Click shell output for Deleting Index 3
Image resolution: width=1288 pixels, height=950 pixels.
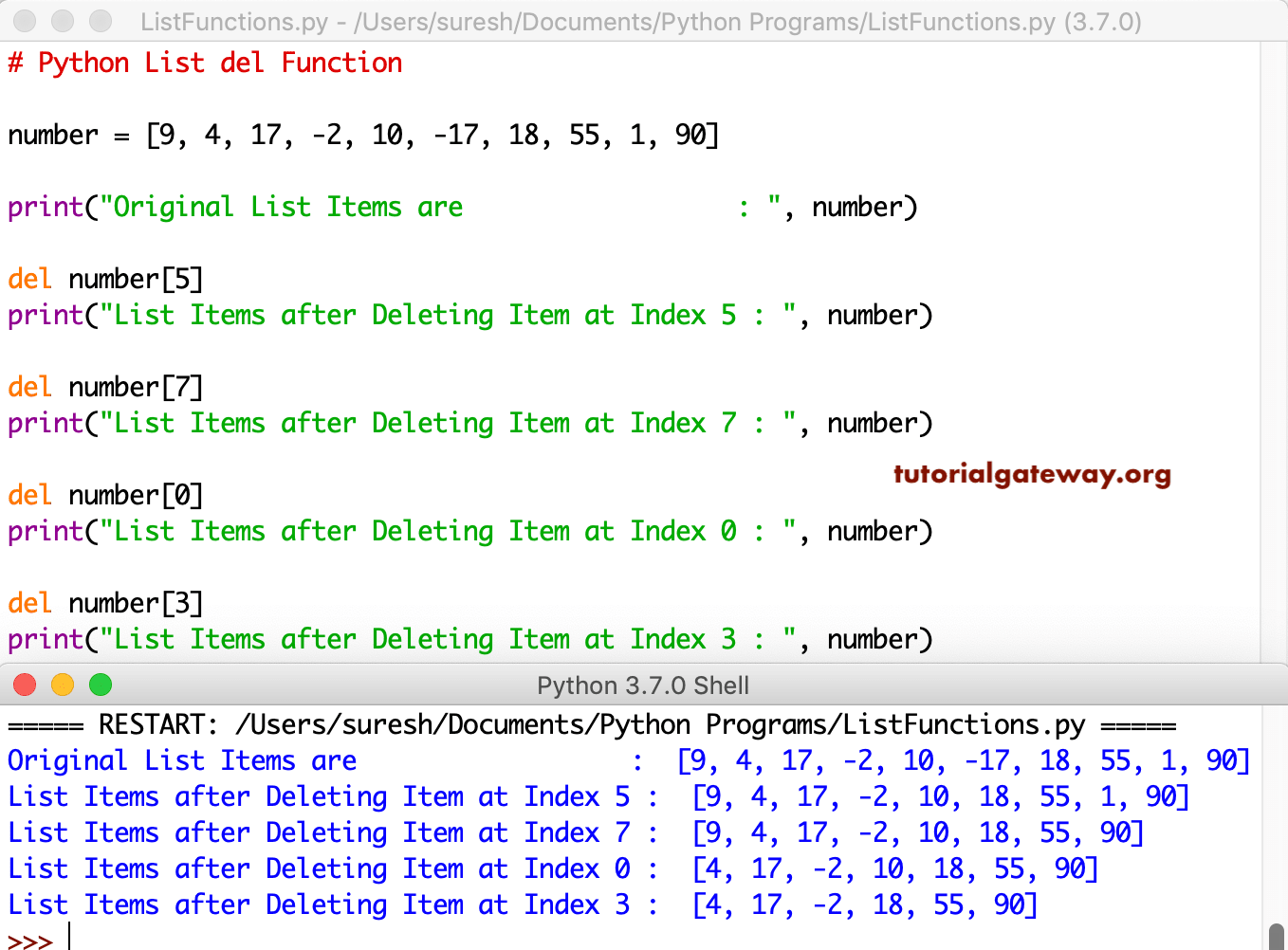pos(523,904)
